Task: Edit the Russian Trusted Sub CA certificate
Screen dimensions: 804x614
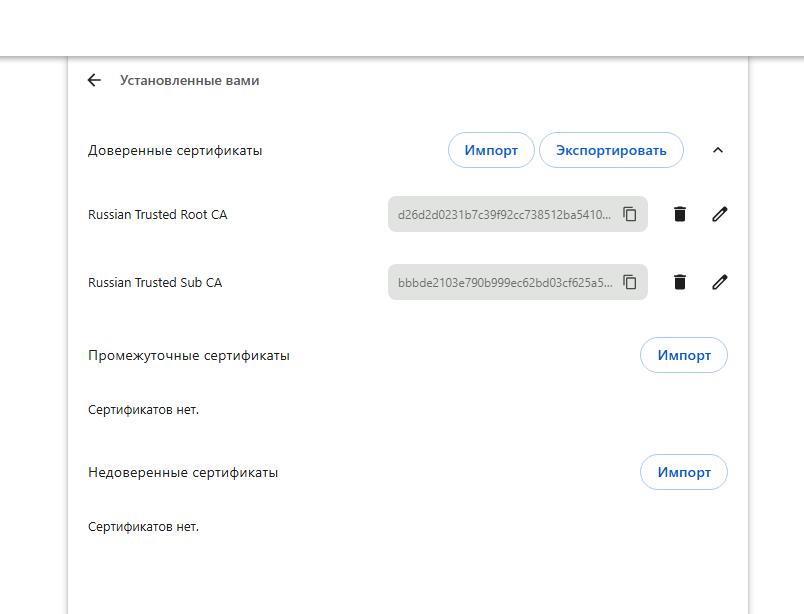Action: [719, 282]
